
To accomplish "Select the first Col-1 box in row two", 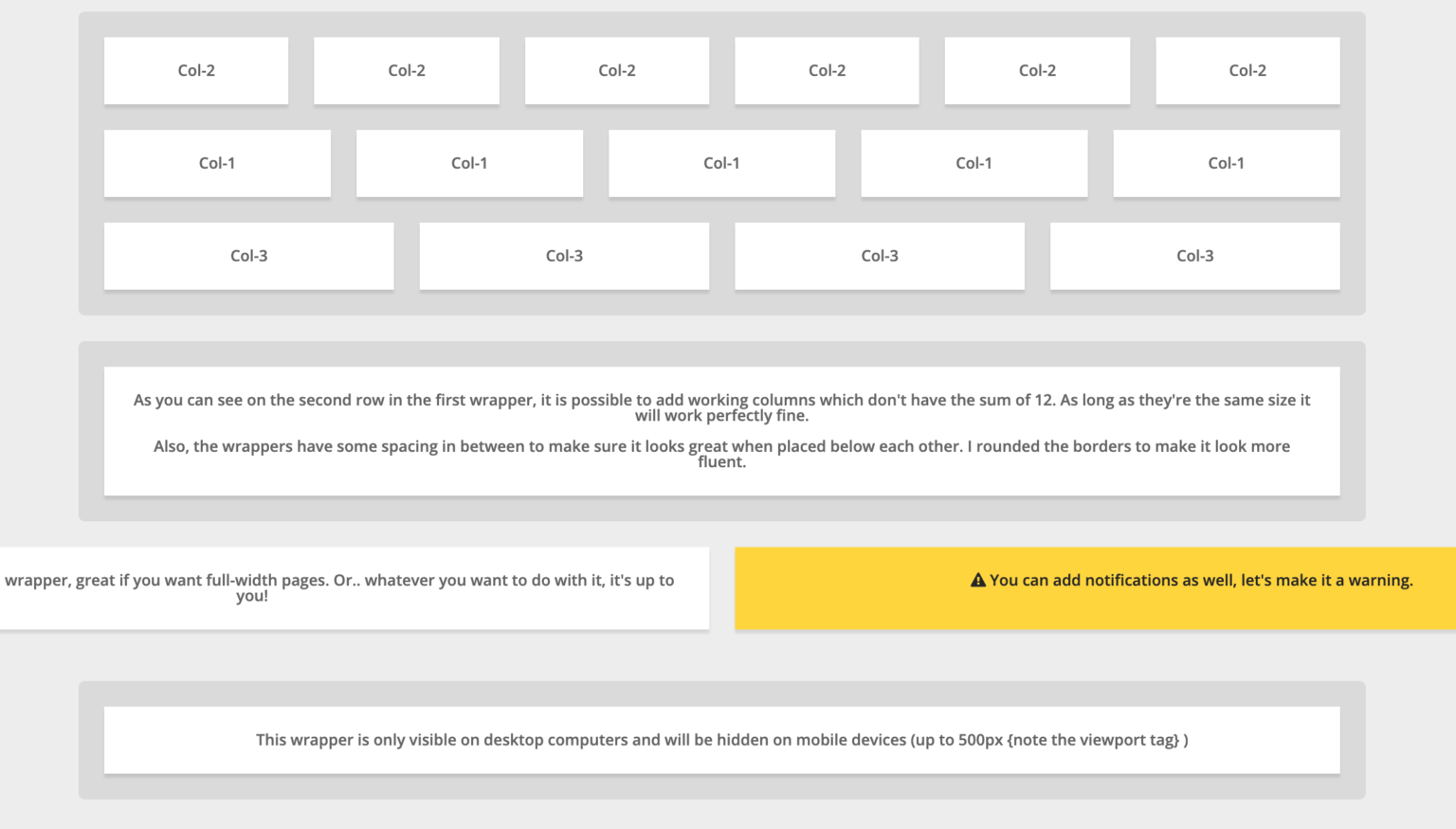I will [x=217, y=163].
